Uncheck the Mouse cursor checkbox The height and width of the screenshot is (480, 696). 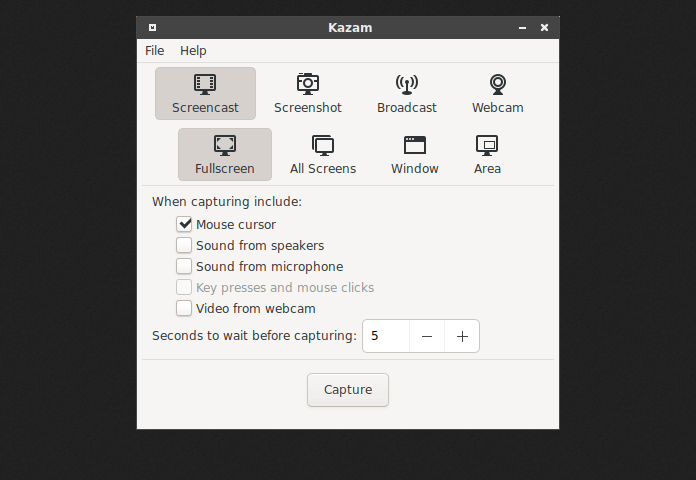tap(184, 224)
